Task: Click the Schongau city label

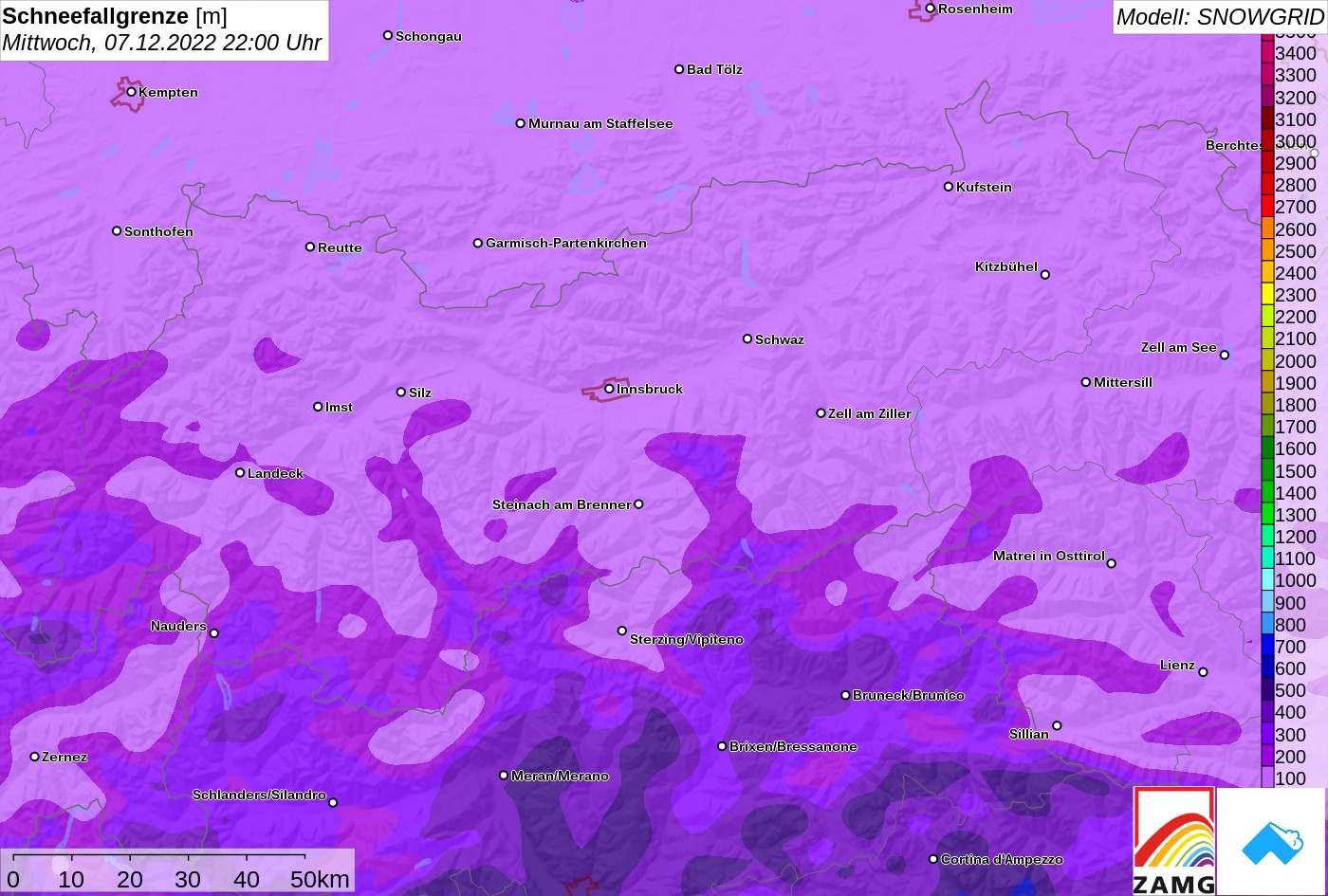Action: click(x=429, y=36)
